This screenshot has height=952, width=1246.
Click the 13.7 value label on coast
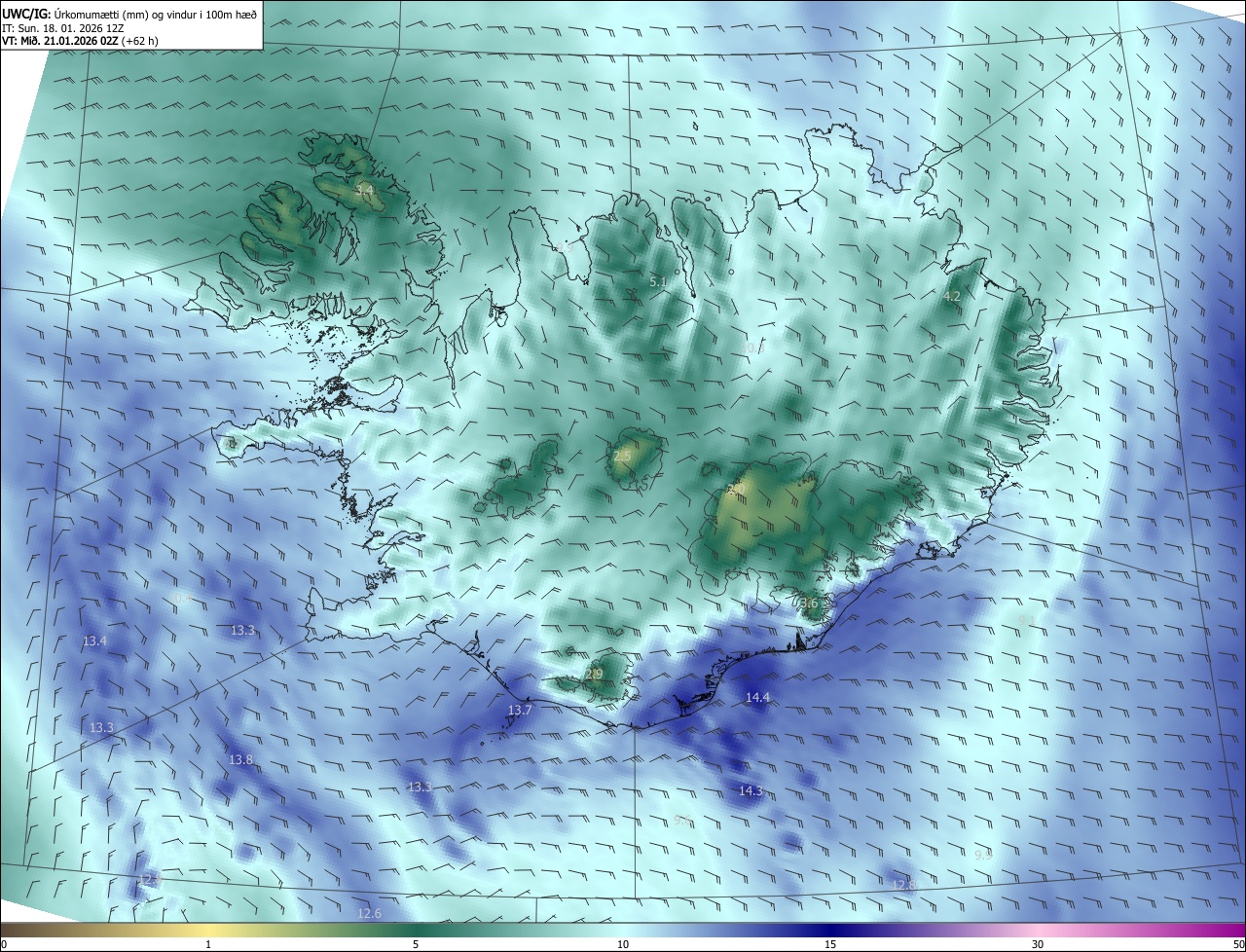coord(520,711)
